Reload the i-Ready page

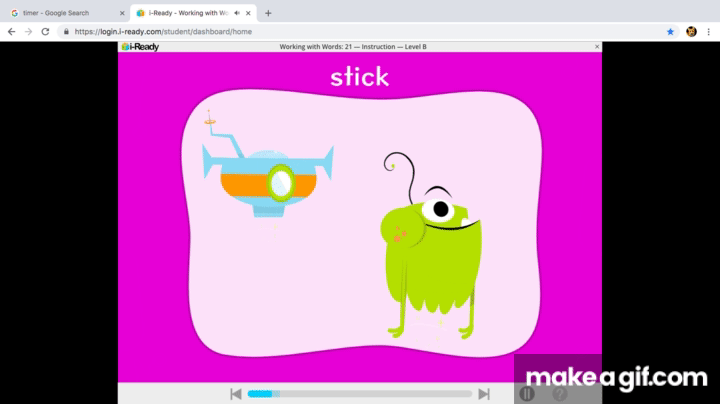coord(45,31)
